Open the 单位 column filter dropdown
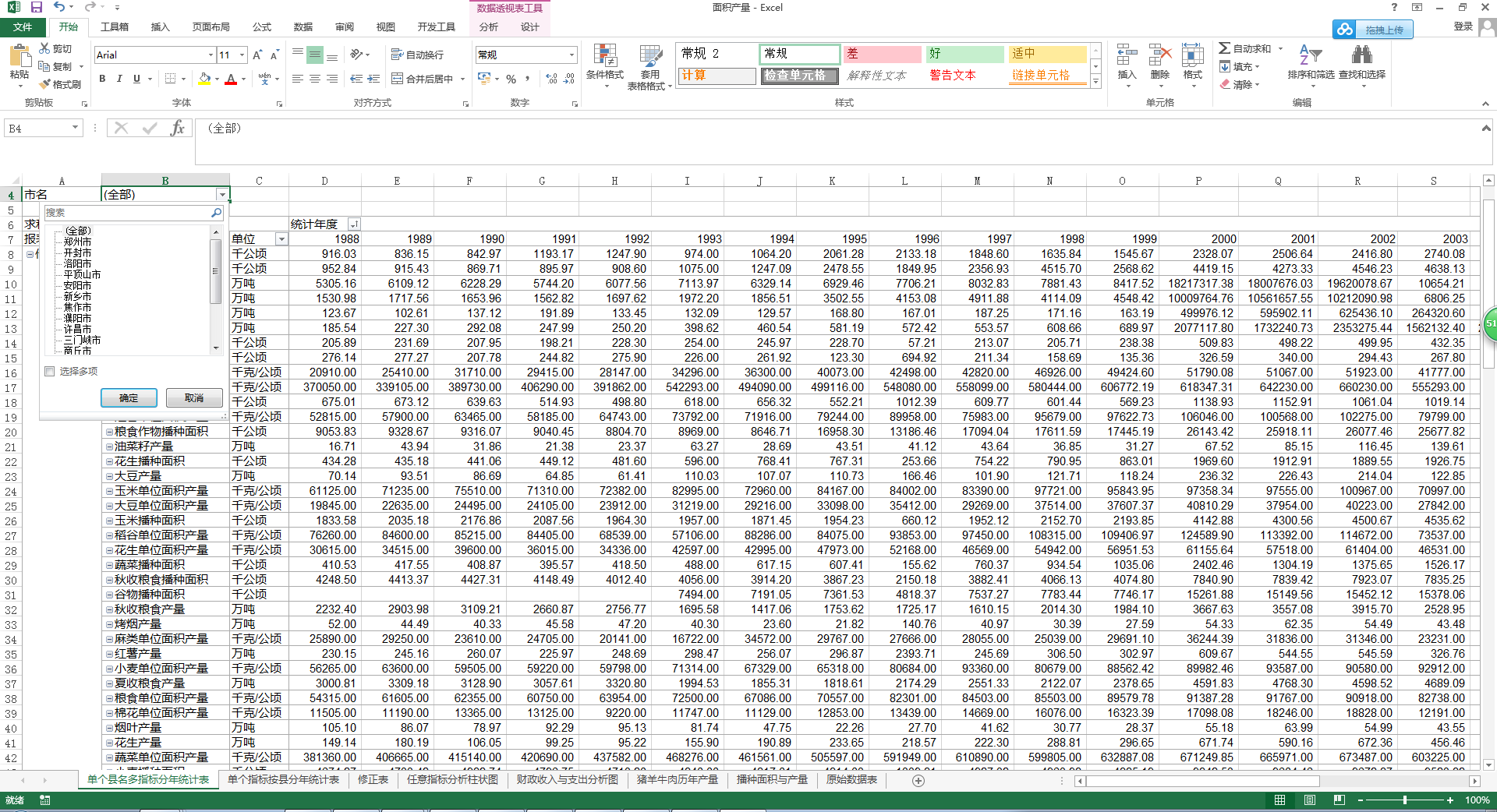This screenshot has width=1497, height=812. [281, 239]
